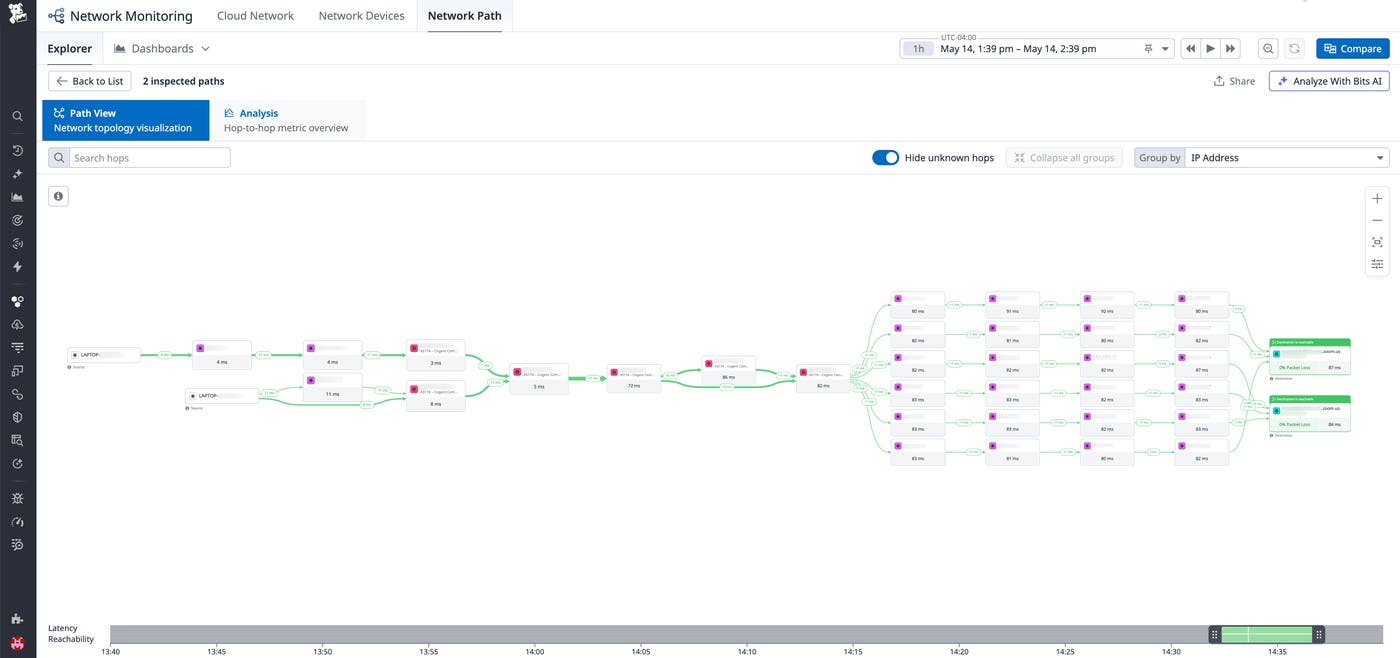This screenshot has width=1400, height=658.
Task: Open the cloud upload icon in the sidebar
Action: [17, 325]
